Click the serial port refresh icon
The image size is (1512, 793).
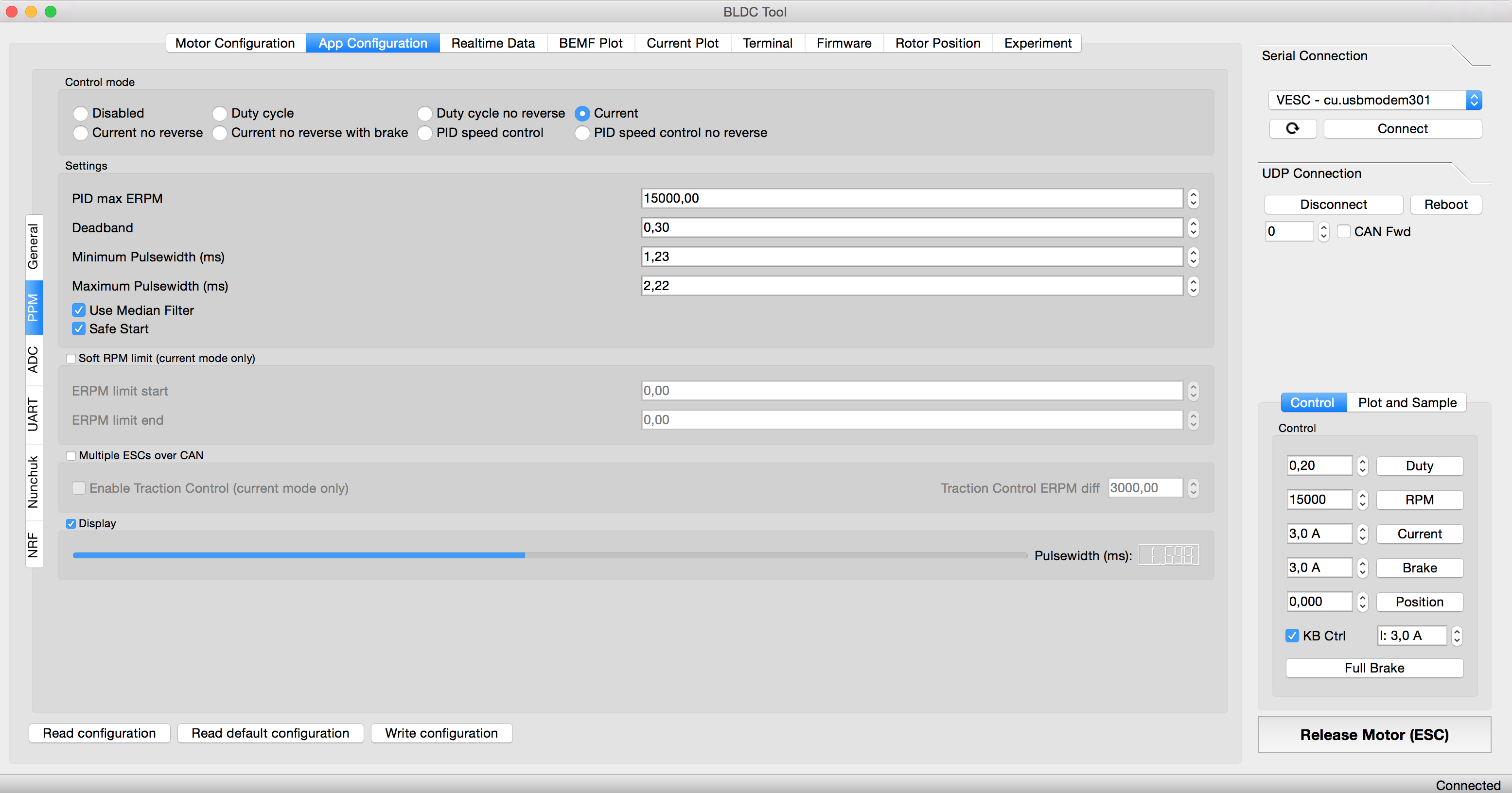pos(1292,128)
